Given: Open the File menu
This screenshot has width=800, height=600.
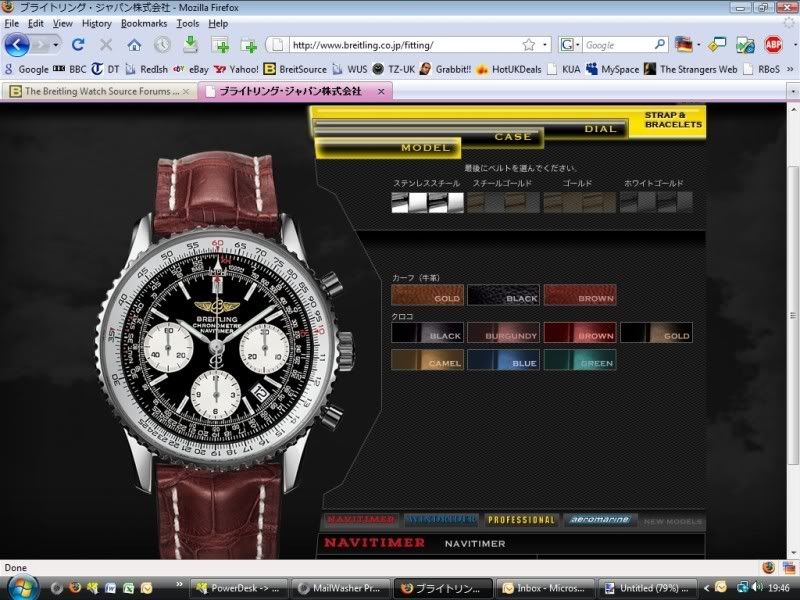Looking at the screenshot, I should pyautogui.click(x=12, y=23).
